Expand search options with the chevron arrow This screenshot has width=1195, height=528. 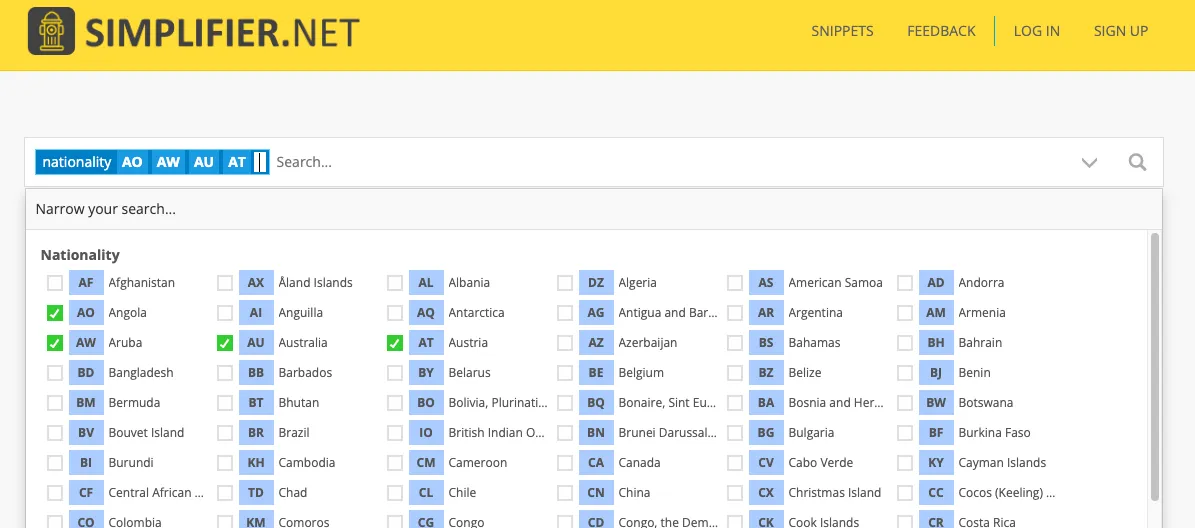point(1089,162)
